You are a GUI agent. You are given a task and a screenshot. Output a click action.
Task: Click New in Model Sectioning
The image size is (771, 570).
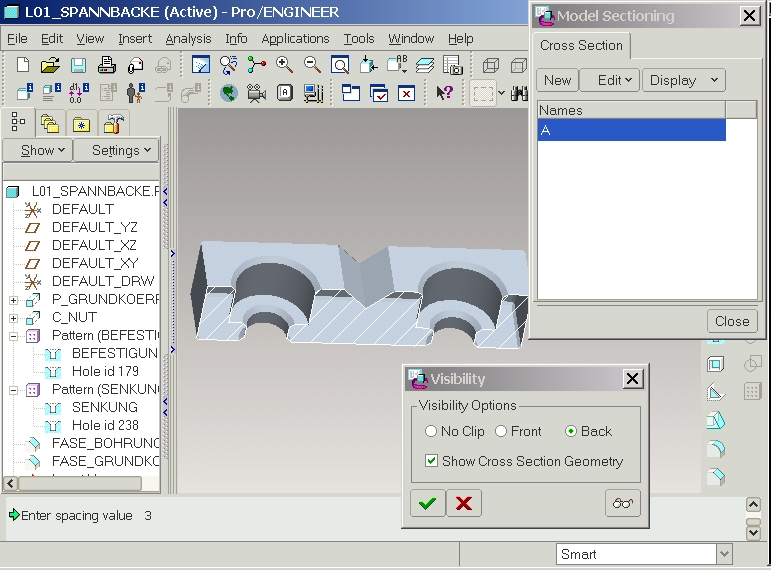tap(557, 80)
